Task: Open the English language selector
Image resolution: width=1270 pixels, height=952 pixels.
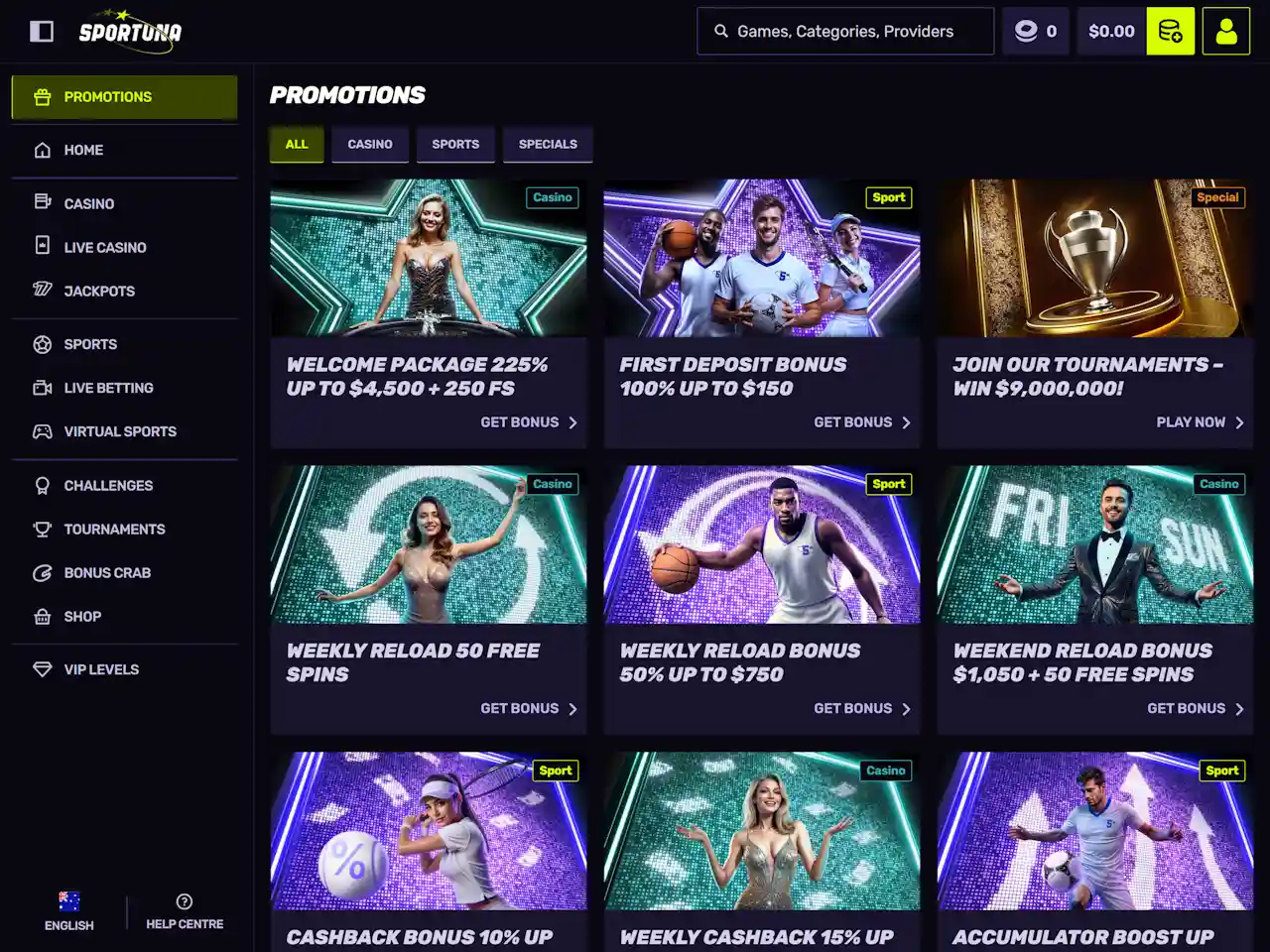Action: click(68, 911)
